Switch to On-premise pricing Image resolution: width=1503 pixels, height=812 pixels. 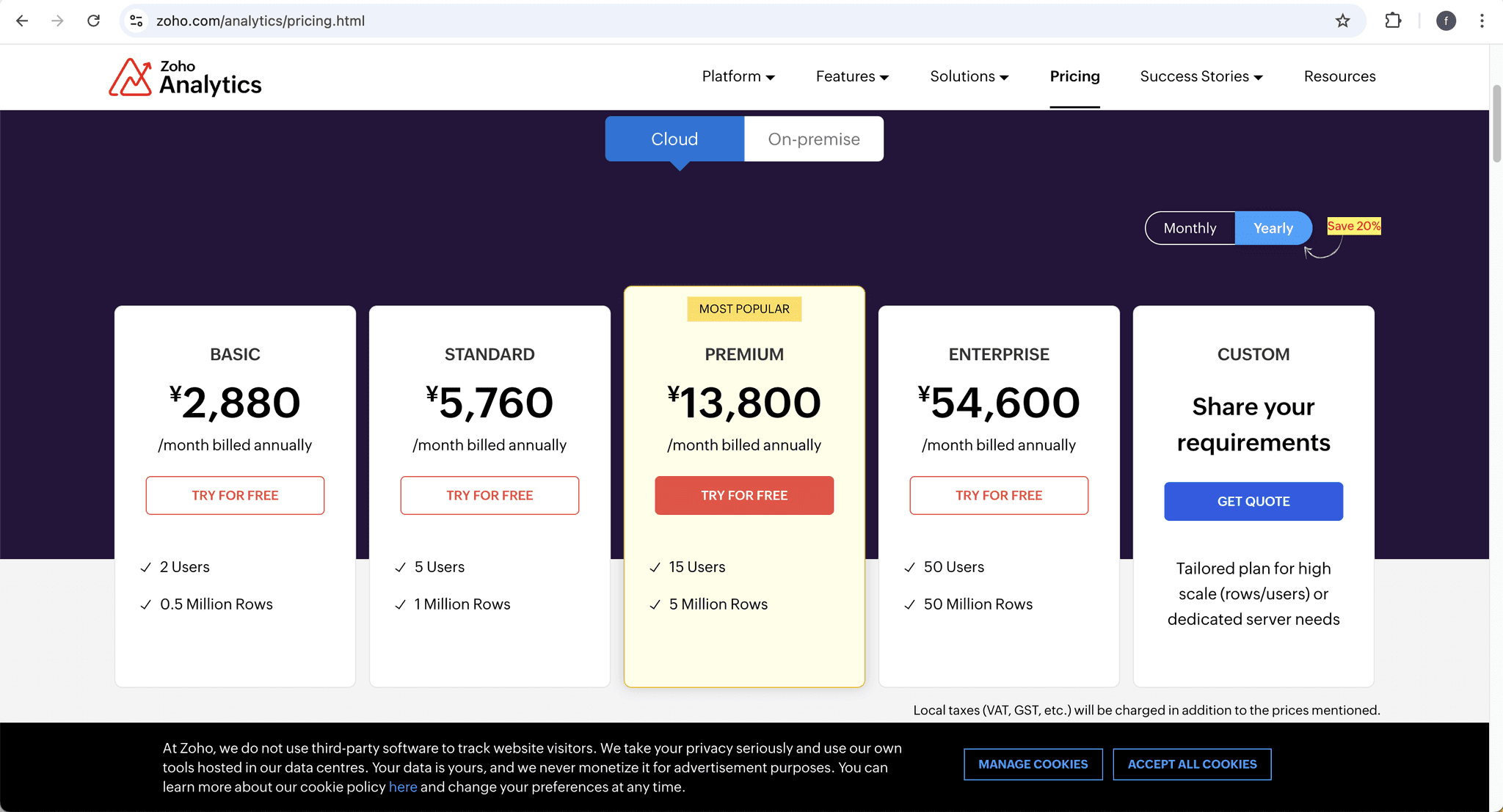pos(813,139)
